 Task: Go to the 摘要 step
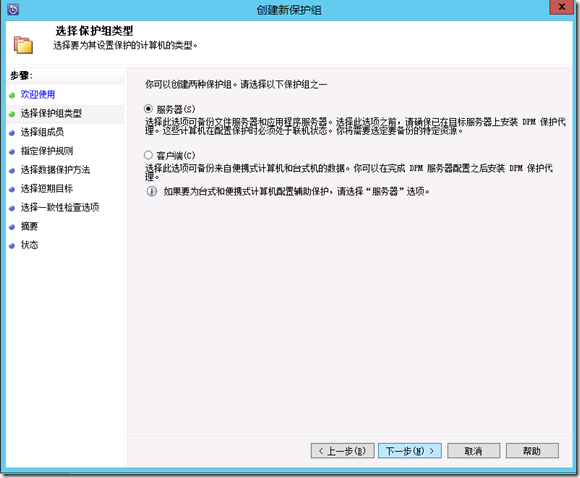pos(29,226)
